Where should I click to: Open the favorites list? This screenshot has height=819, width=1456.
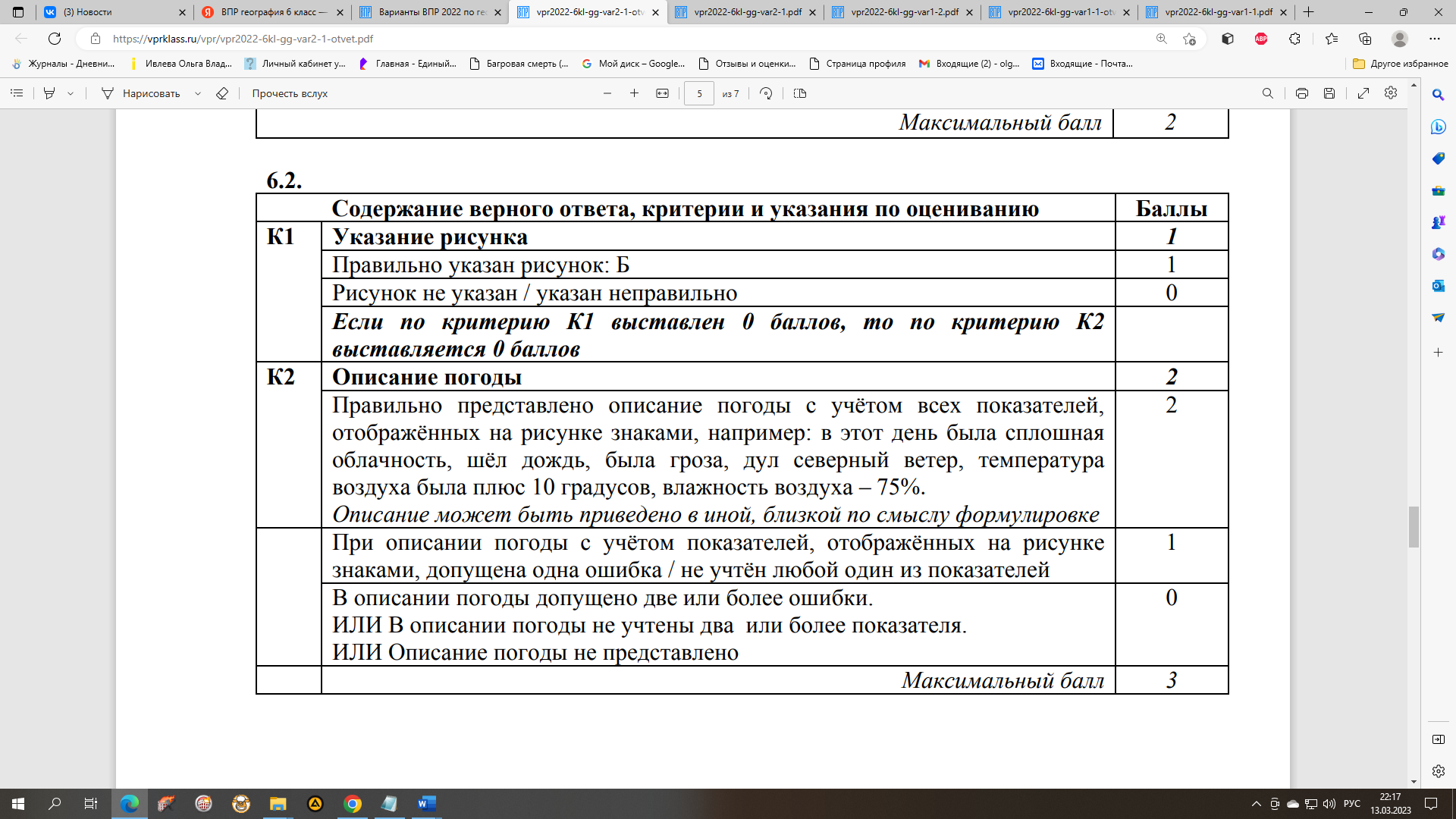click(1332, 39)
